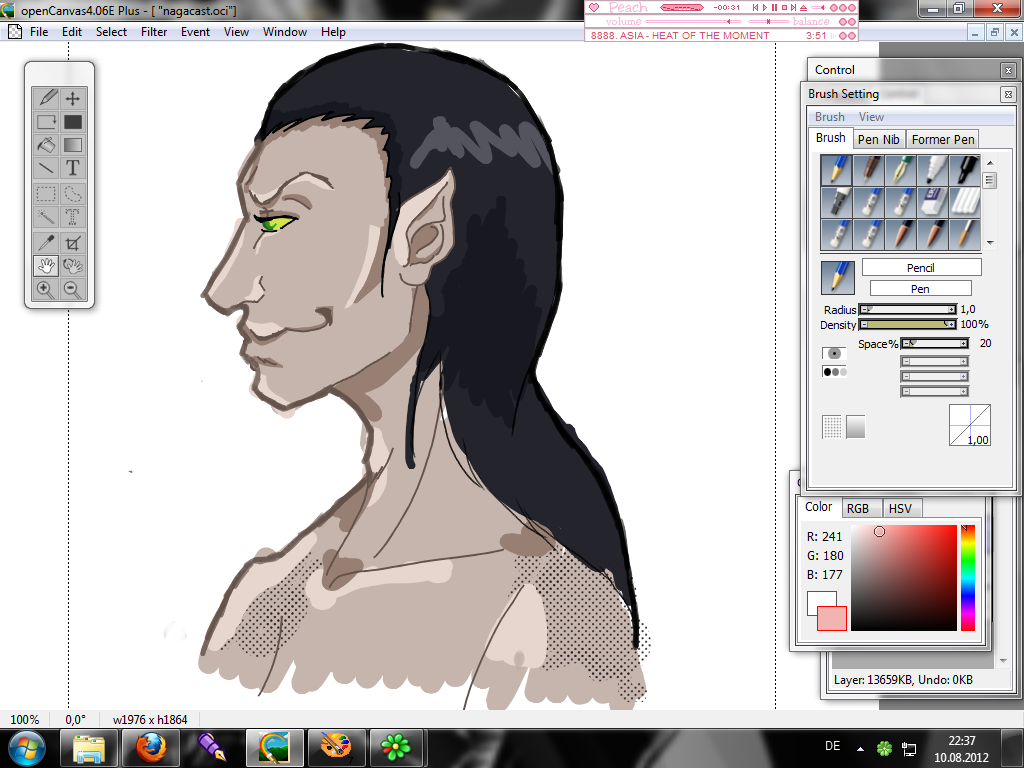Select the outline Rectangle drawing tool
The height and width of the screenshot is (768, 1024).
(x=46, y=121)
